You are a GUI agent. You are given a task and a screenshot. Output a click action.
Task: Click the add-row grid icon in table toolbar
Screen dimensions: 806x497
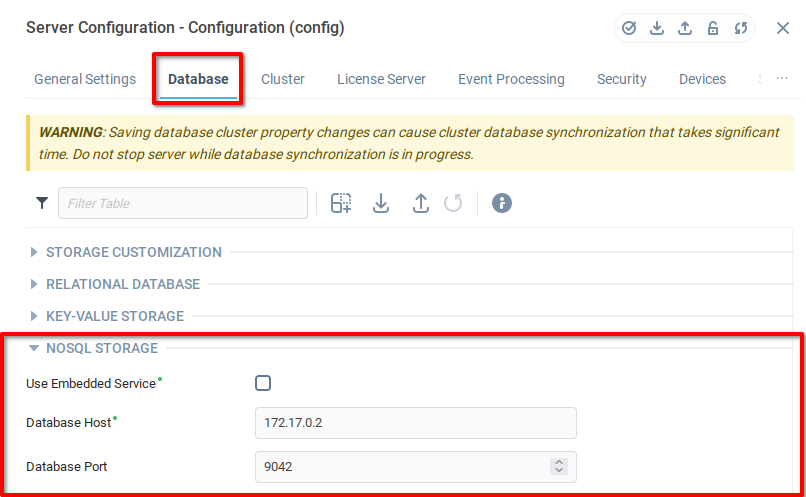pyautogui.click(x=341, y=203)
